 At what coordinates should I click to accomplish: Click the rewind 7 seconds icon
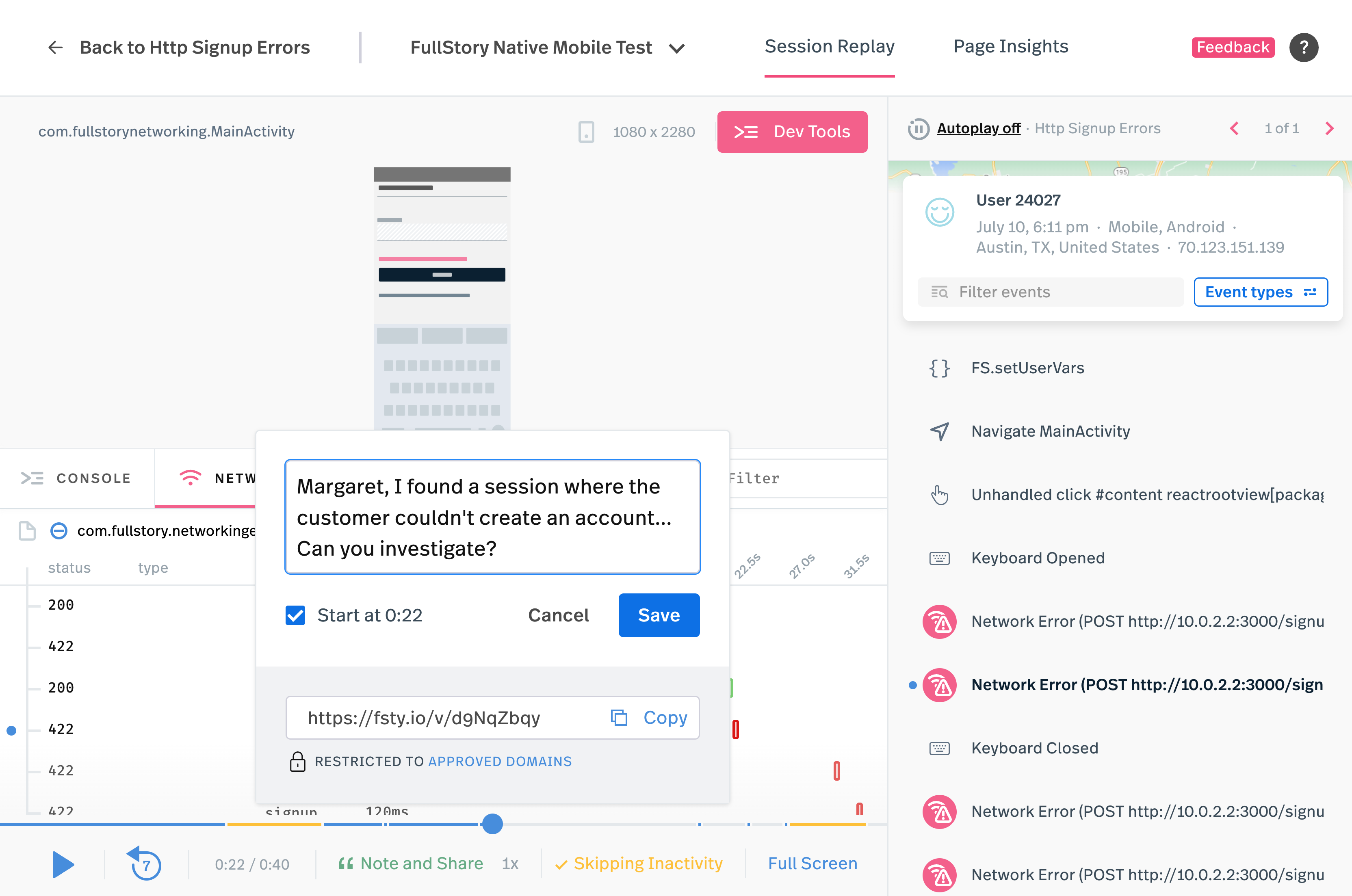[x=145, y=864]
